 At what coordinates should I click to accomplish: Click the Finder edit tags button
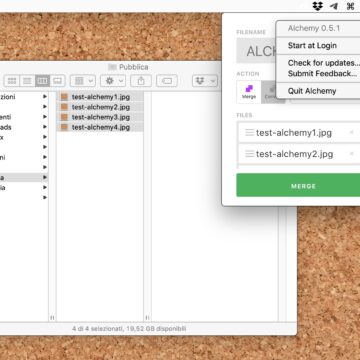click(167, 81)
